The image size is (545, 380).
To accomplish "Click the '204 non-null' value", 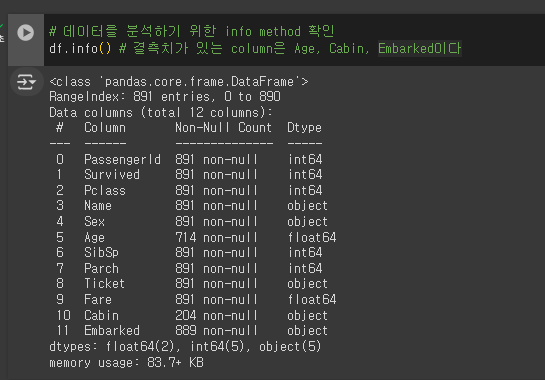I will pos(216,315).
